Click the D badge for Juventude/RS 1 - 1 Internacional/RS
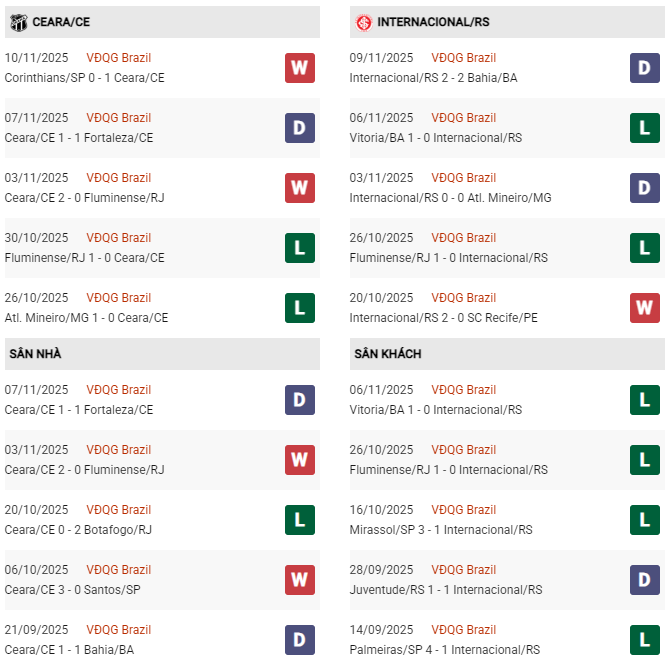This screenshot has height=666, width=667. pyautogui.click(x=645, y=580)
